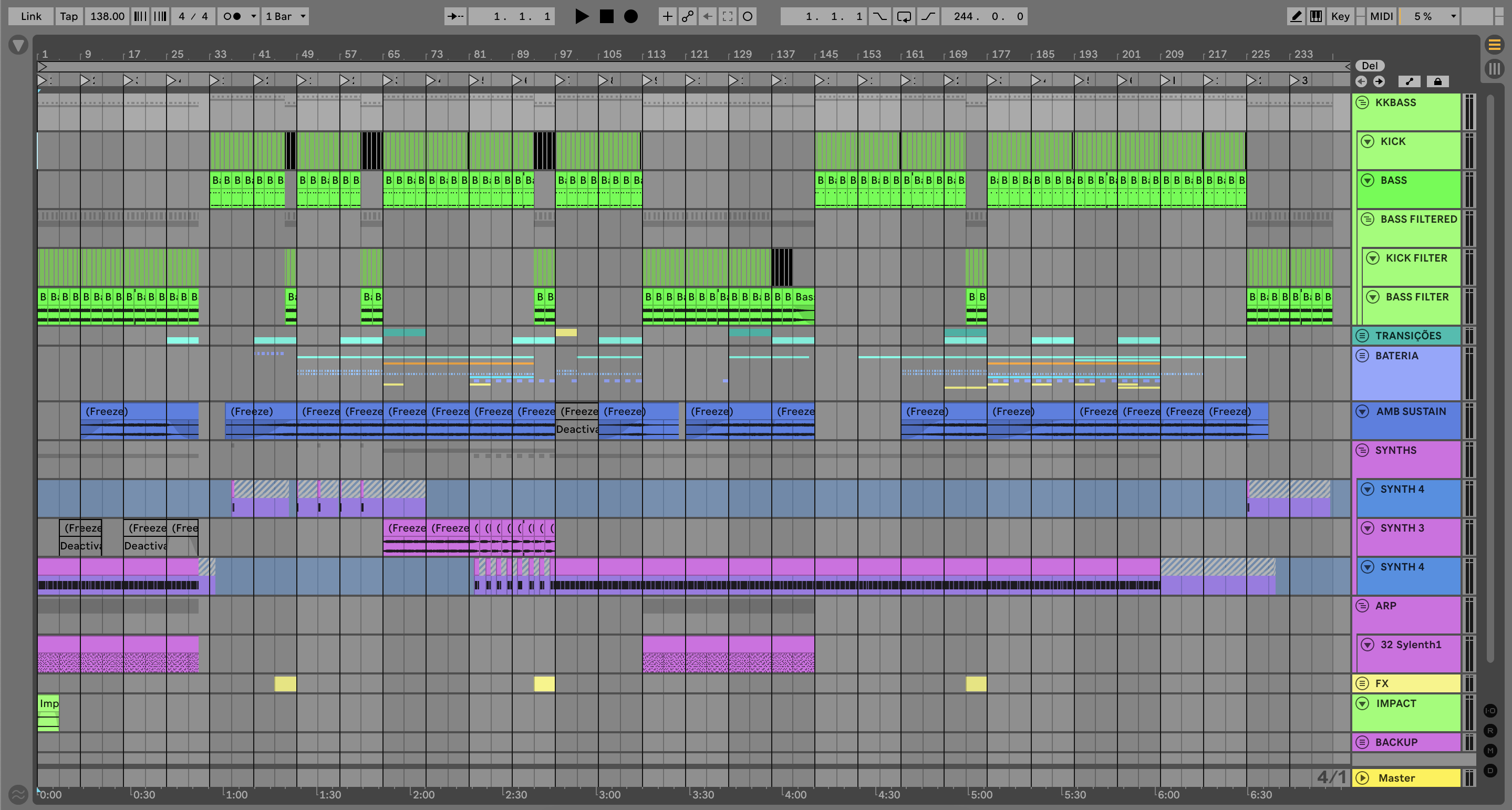The height and width of the screenshot is (810, 1512).
Task: Show Mixer section with M button
Action: coord(1490,751)
